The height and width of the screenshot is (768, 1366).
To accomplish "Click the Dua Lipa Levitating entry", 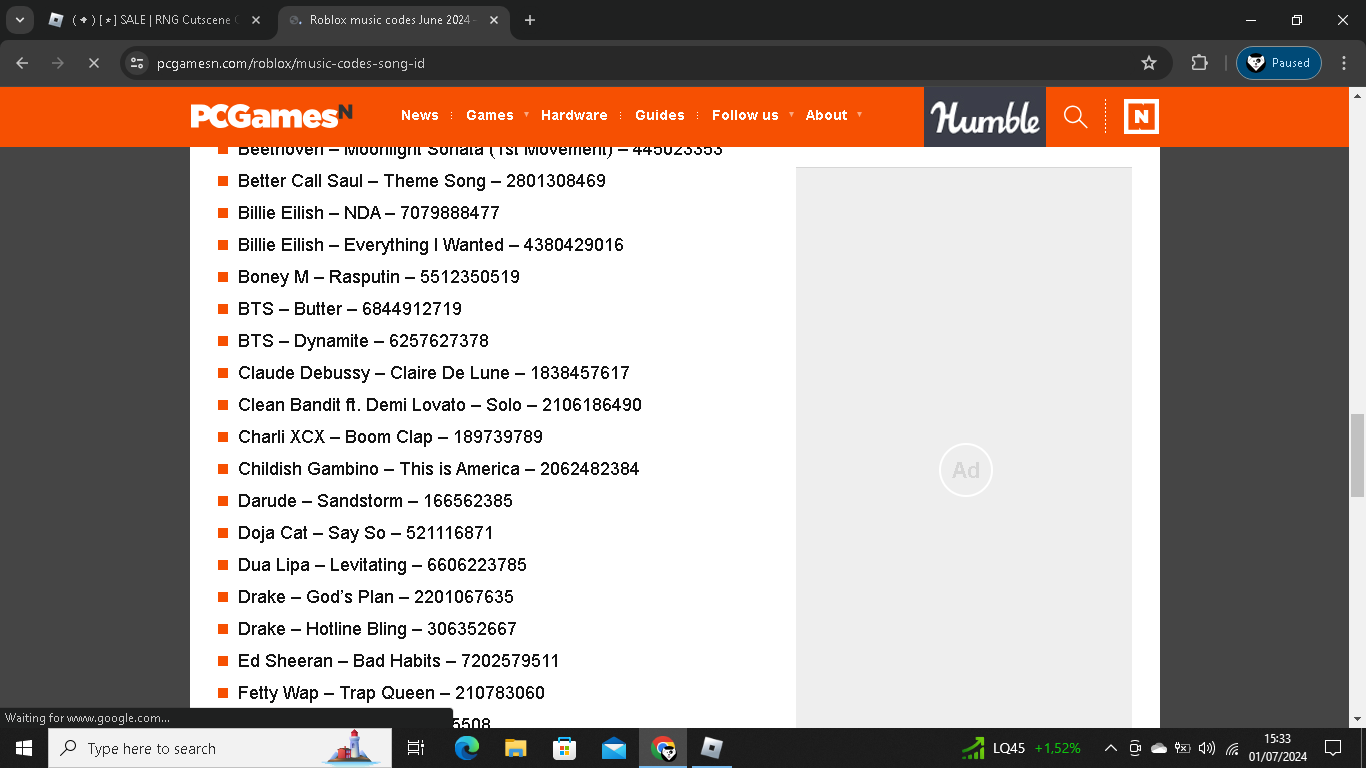I will tap(383, 565).
